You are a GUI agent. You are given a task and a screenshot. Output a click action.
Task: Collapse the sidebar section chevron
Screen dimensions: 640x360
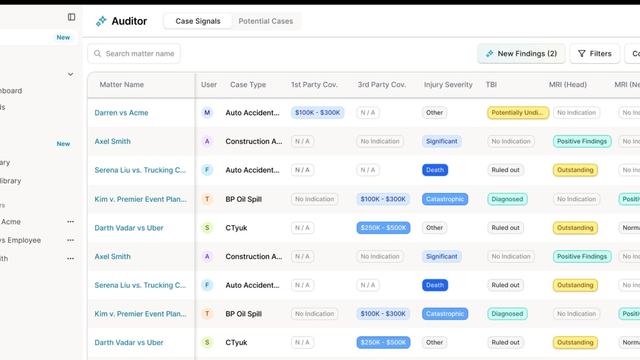(x=71, y=74)
